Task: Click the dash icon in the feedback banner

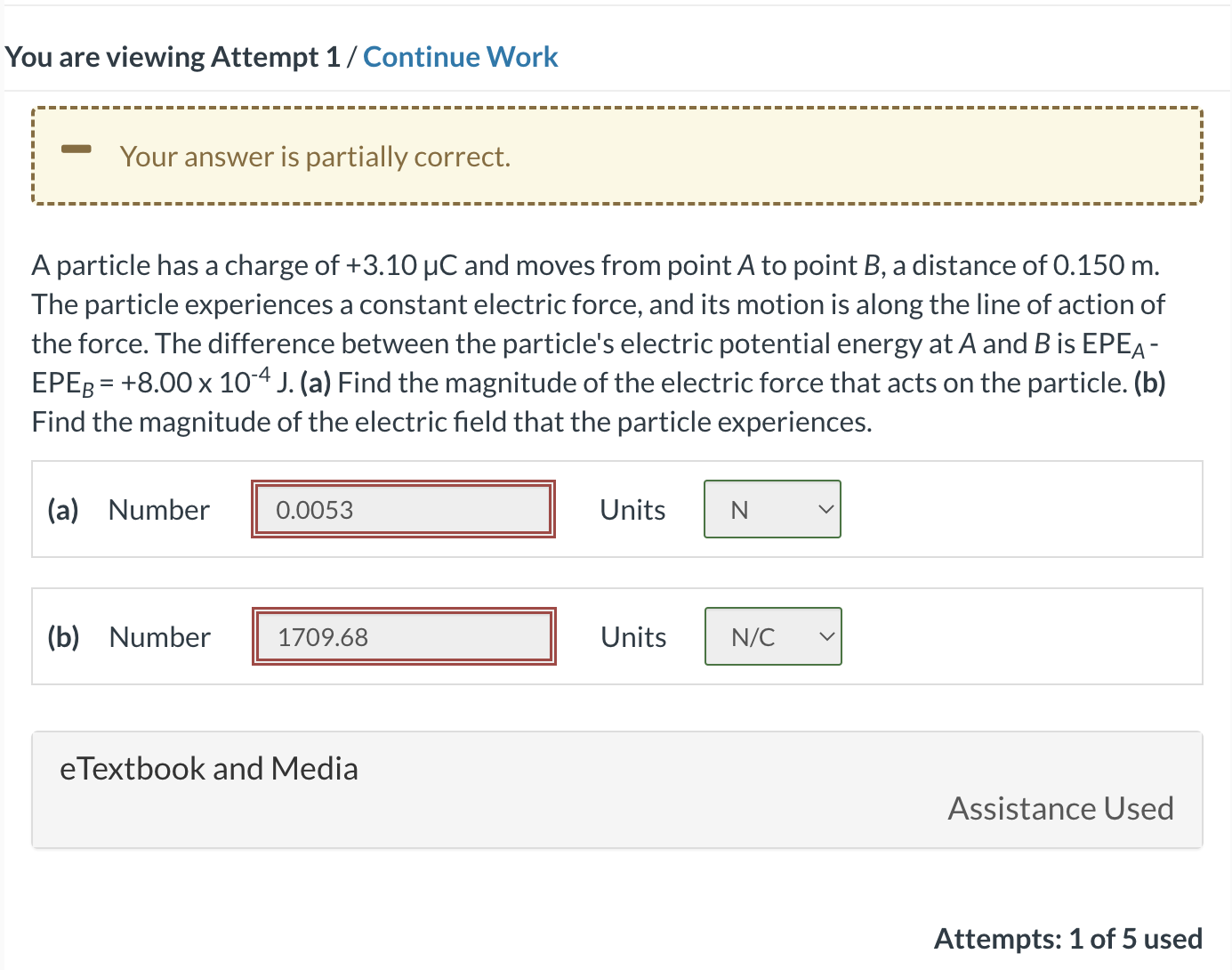Action: 76,151
